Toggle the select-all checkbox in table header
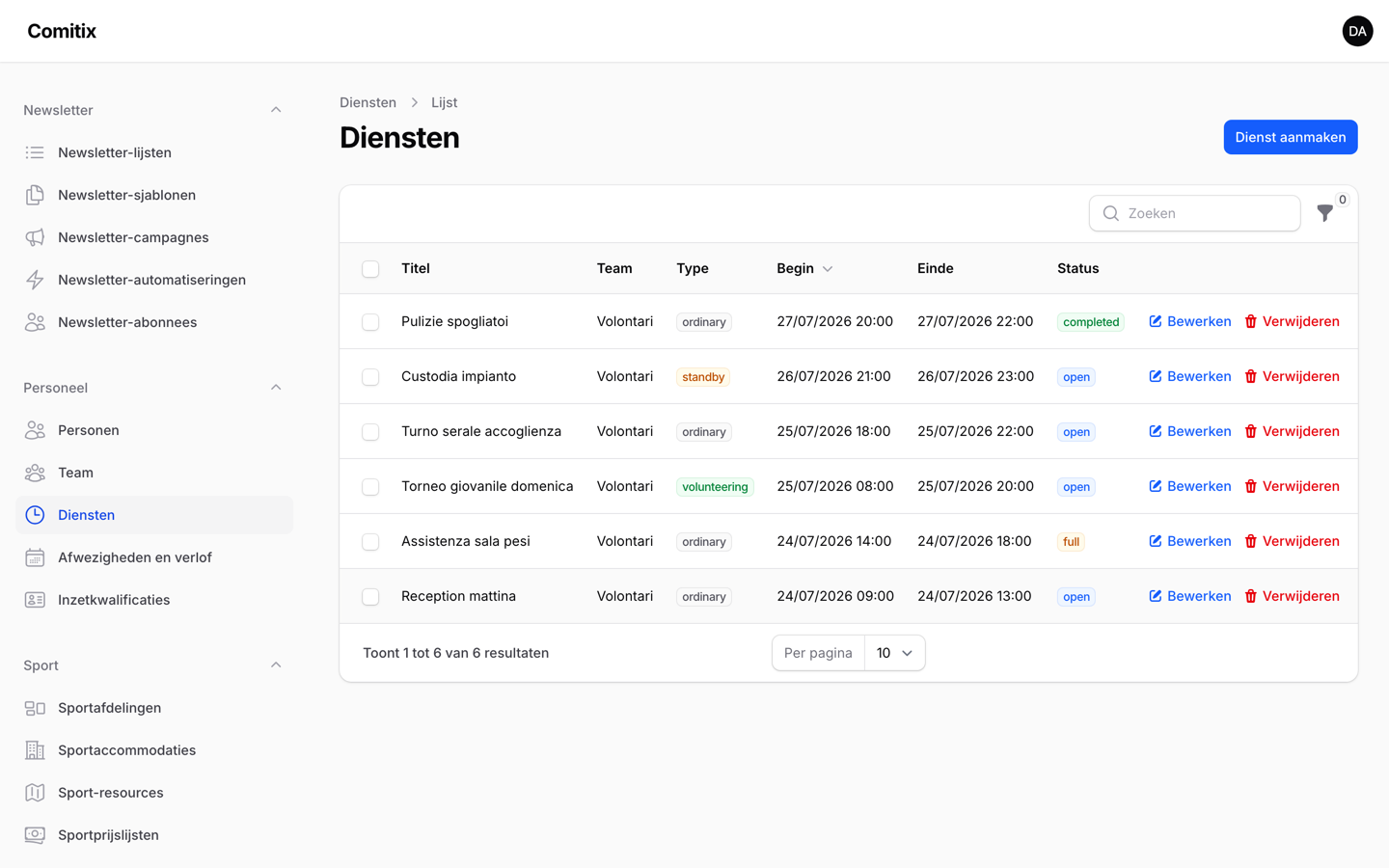 pos(370,269)
